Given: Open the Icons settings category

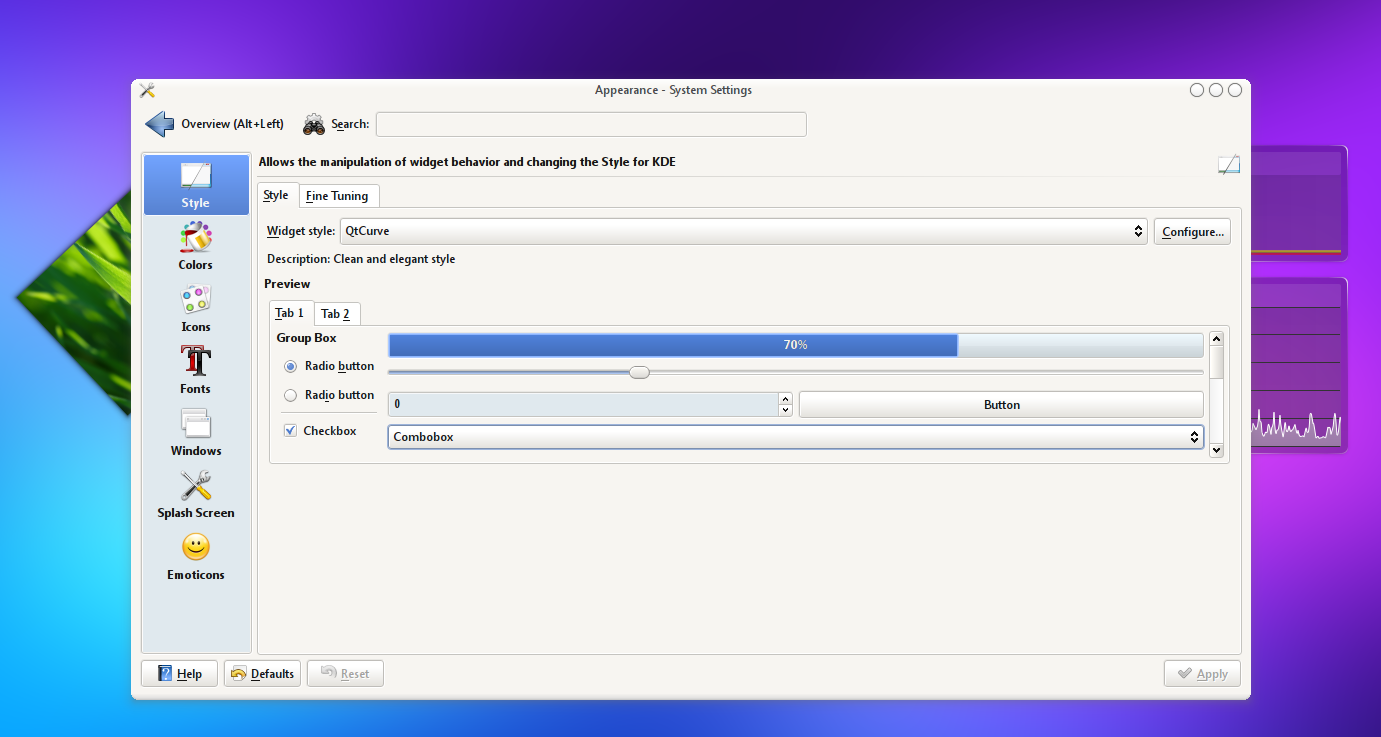Looking at the screenshot, I should coord(196,309).
